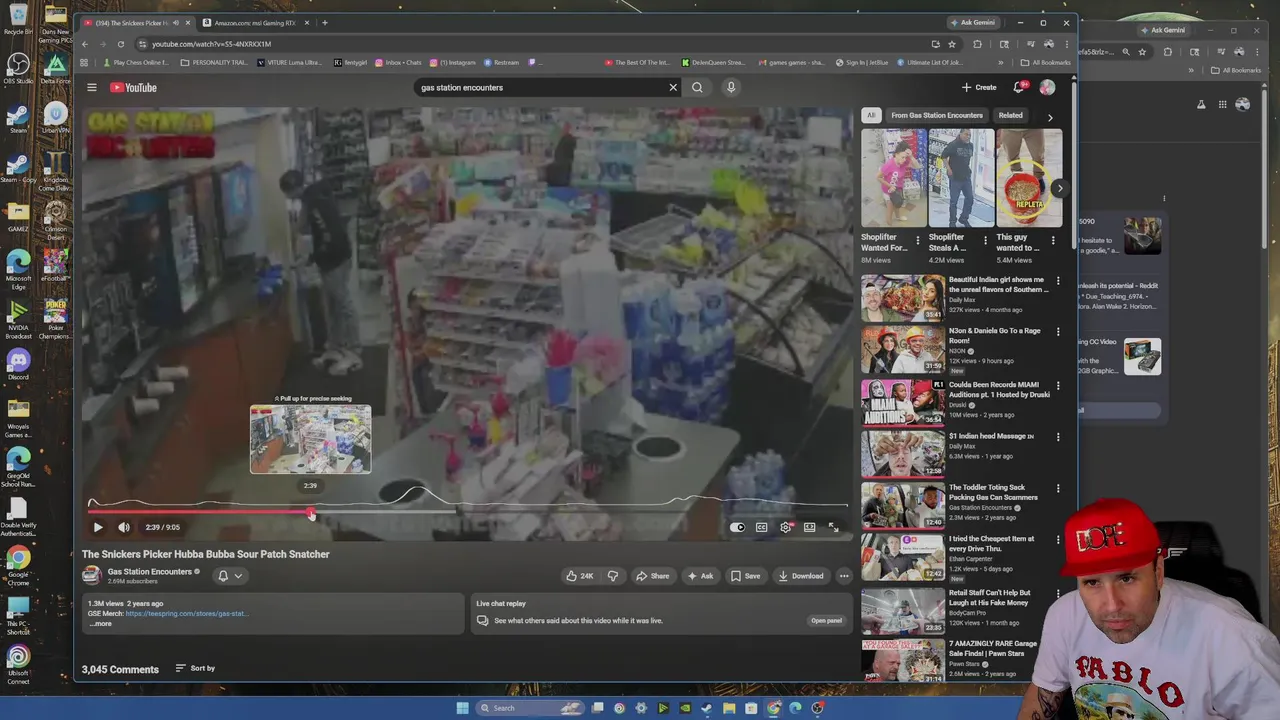Open YouTube notifications bell
The image size is (1280, 720).
(x=1019, y=88)
